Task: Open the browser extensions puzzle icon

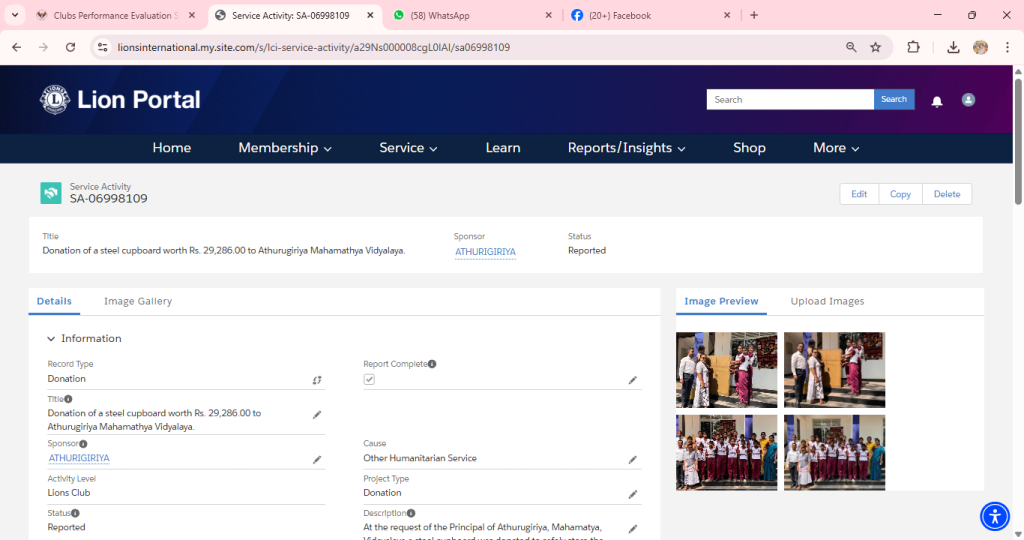Action: (x=913, y=47)
